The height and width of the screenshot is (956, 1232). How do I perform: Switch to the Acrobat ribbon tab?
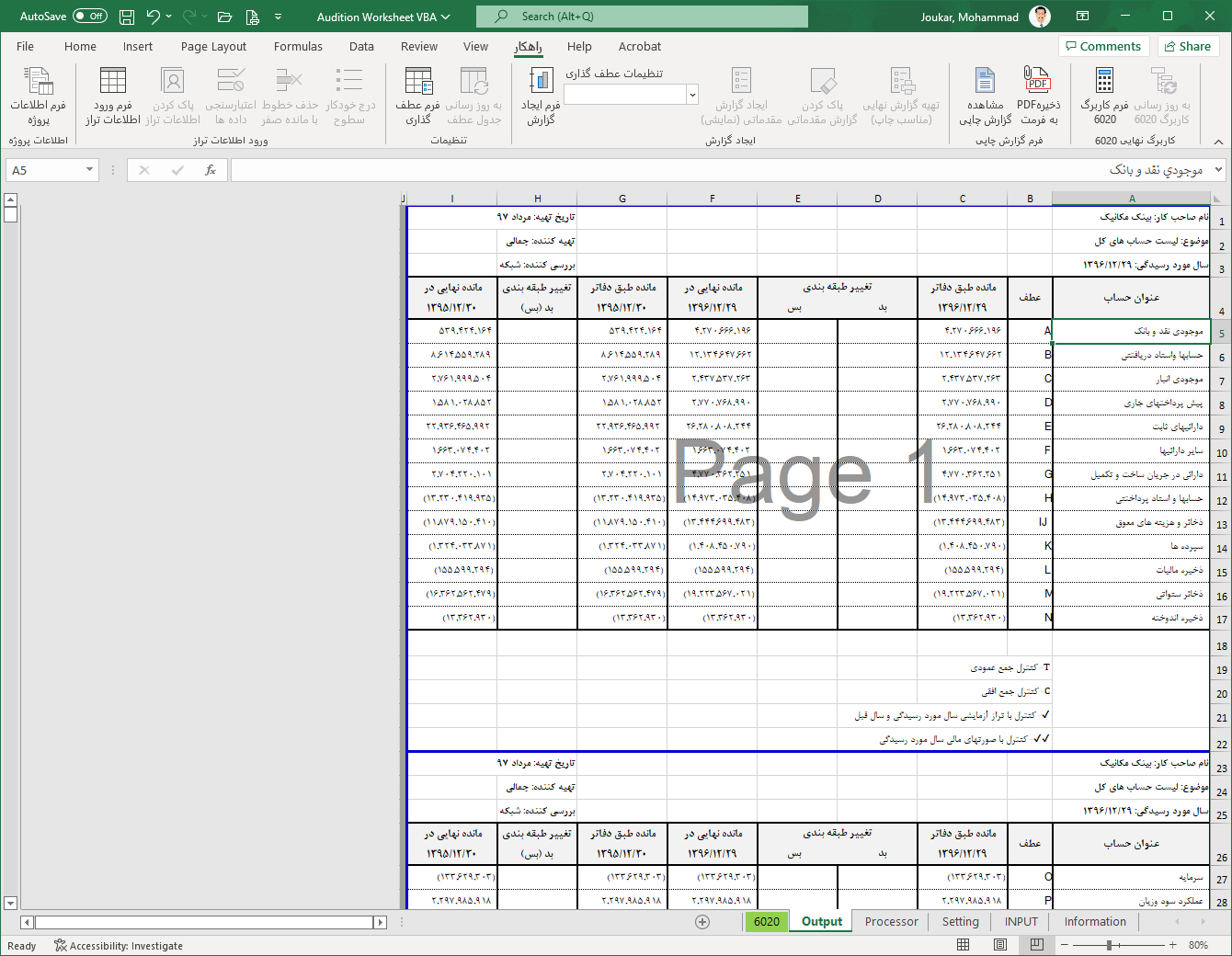[640, 46]
